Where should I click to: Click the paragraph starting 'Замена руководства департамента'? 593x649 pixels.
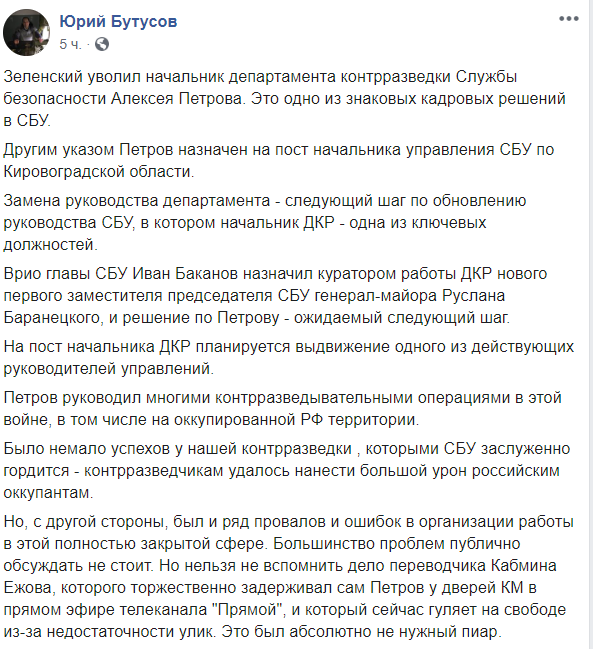tap(265, 222)
